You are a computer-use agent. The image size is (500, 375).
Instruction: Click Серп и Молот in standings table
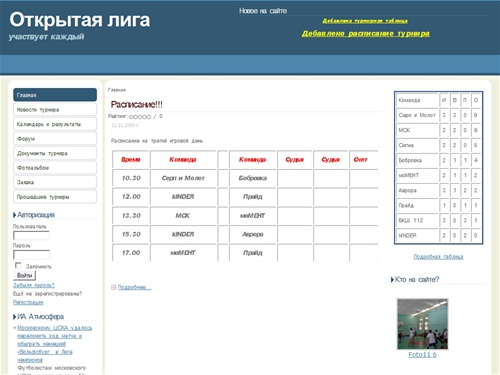coord(417,115)
